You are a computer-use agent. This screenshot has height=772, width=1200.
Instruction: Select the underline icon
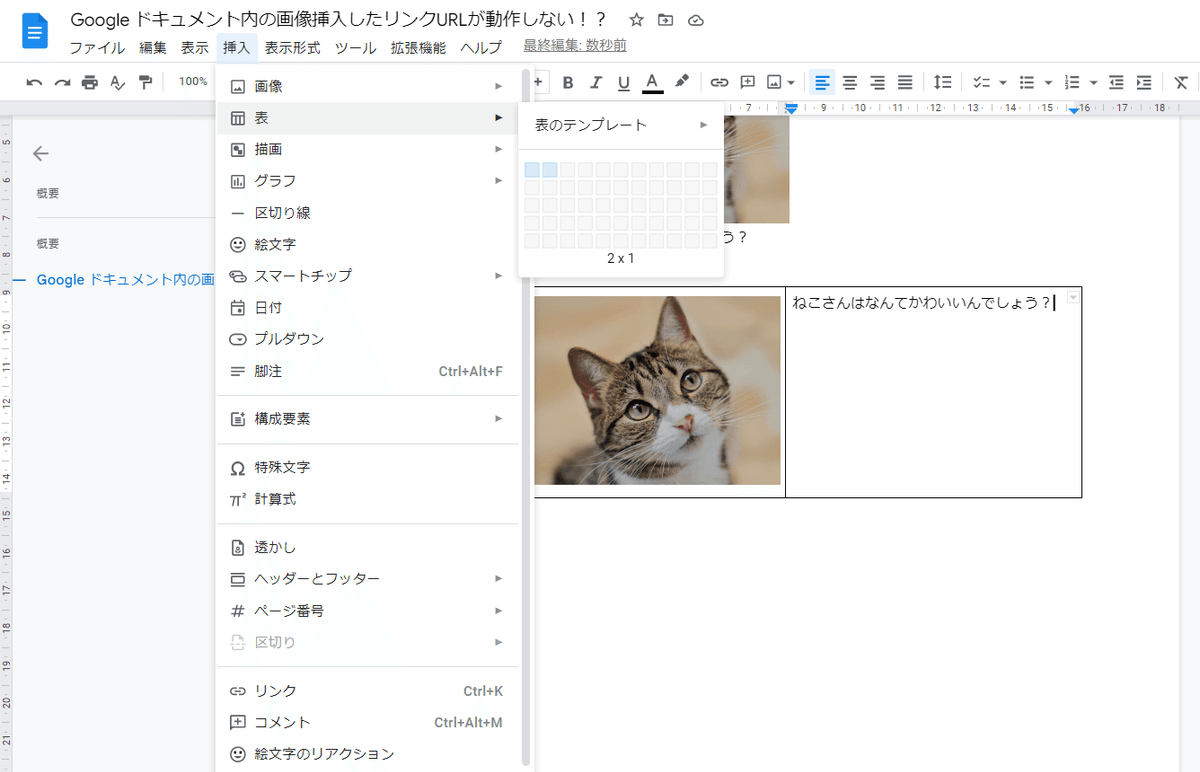[x=623, y=83]
